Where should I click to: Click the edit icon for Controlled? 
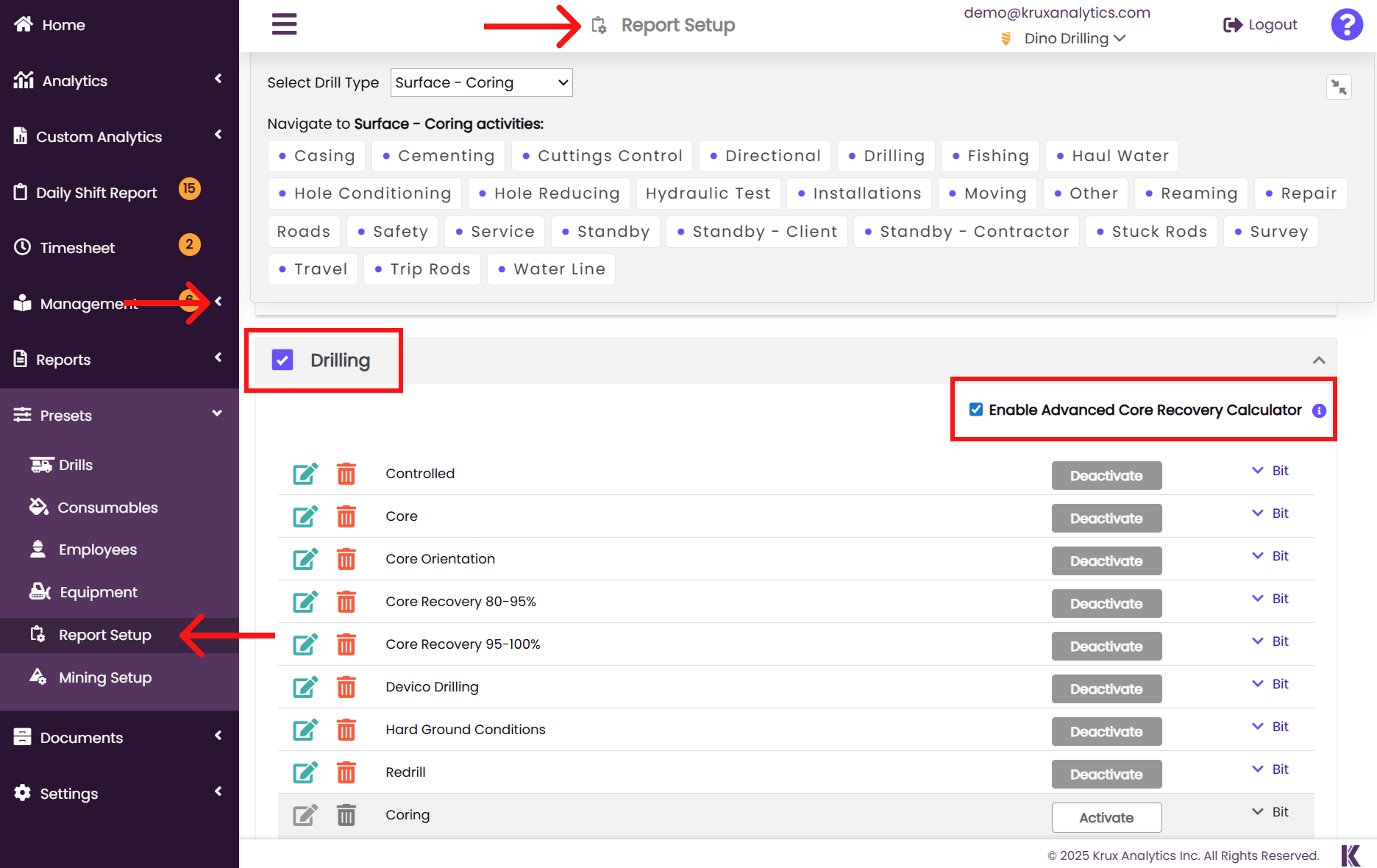(x=305, y=474)
